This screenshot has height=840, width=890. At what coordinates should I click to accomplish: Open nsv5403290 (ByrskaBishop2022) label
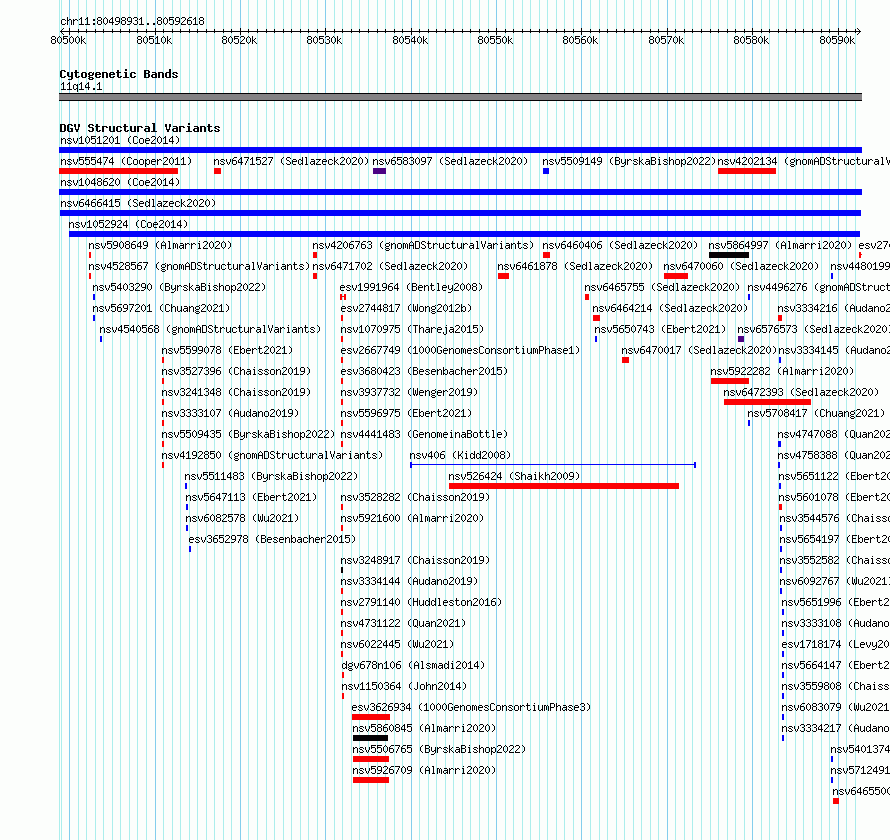[x=179, y=287]
